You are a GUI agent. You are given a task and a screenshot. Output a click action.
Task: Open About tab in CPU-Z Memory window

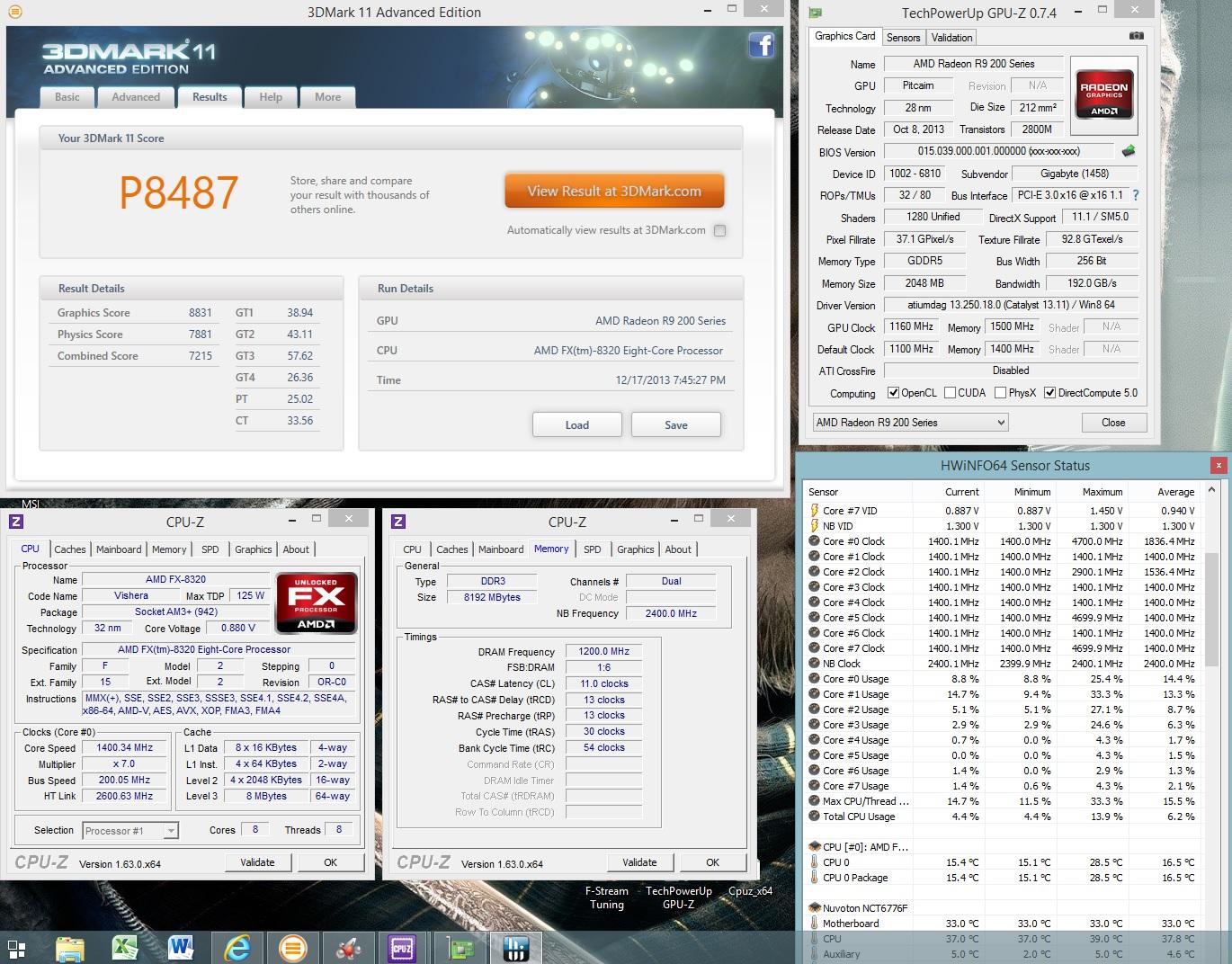click(678, 549)
